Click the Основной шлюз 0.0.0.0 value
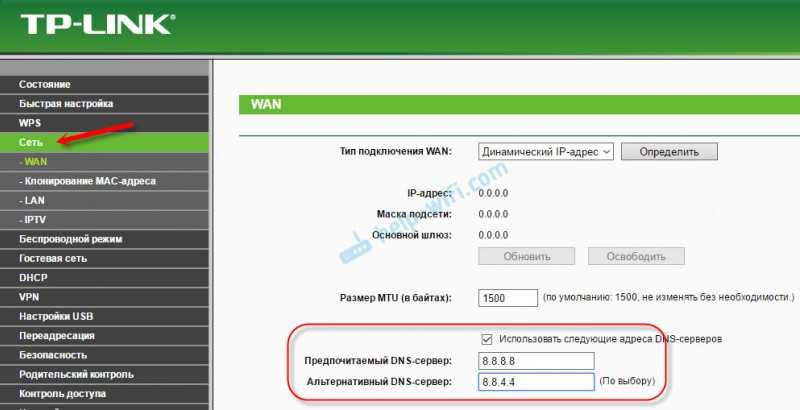800x410 pixels. (493, 235)
